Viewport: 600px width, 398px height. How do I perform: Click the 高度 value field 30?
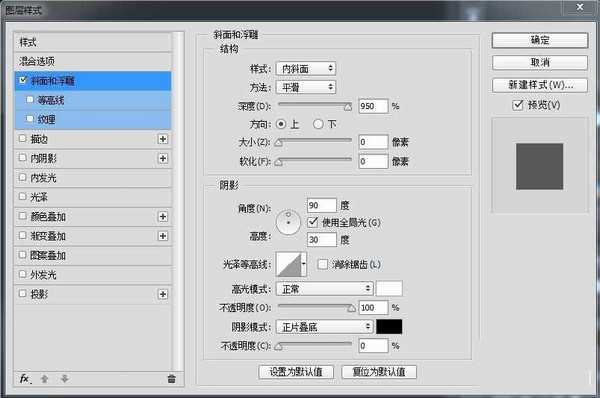[x=322, y=240]
